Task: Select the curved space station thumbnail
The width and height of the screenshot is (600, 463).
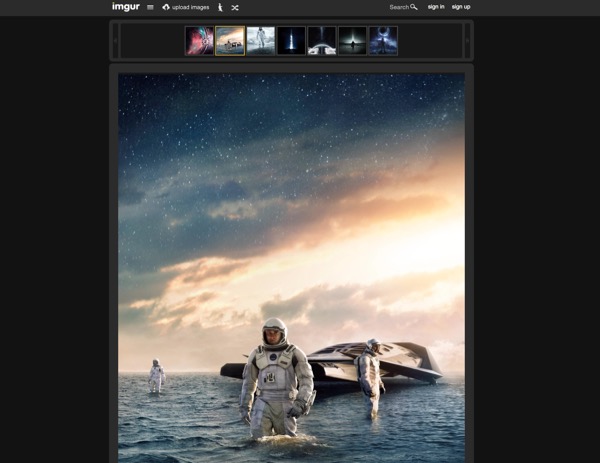Action: pyautogui.click(x=322, y=41)
